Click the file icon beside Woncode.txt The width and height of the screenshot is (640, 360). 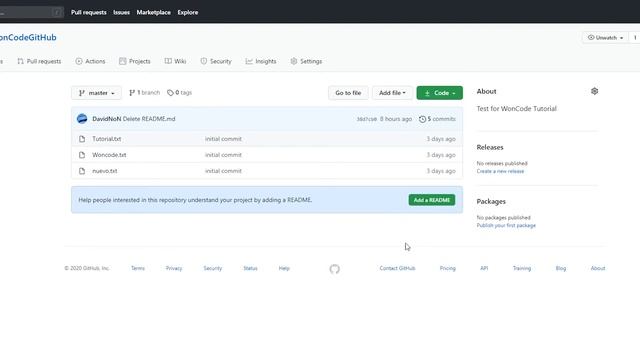[82, 155]
